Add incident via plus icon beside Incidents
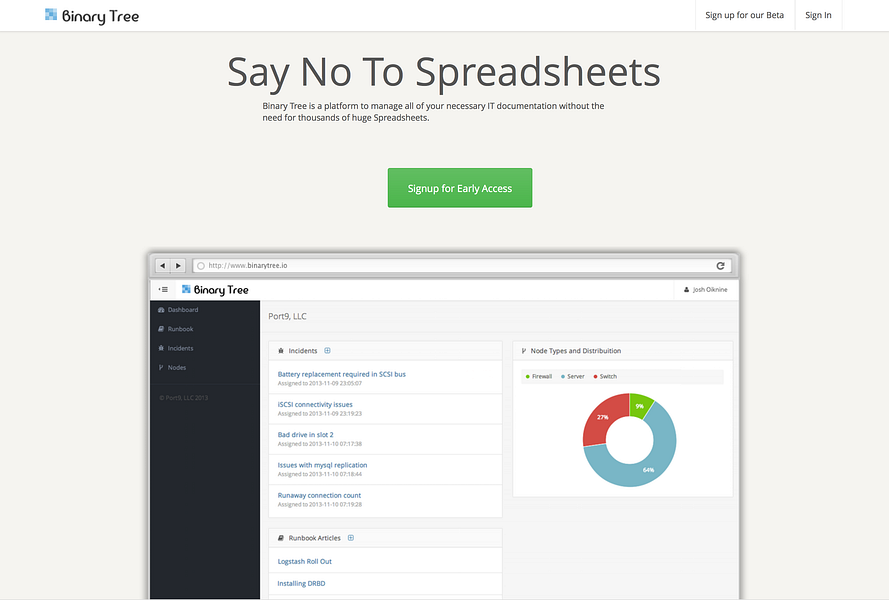The image size is (889, 600). 327,350
